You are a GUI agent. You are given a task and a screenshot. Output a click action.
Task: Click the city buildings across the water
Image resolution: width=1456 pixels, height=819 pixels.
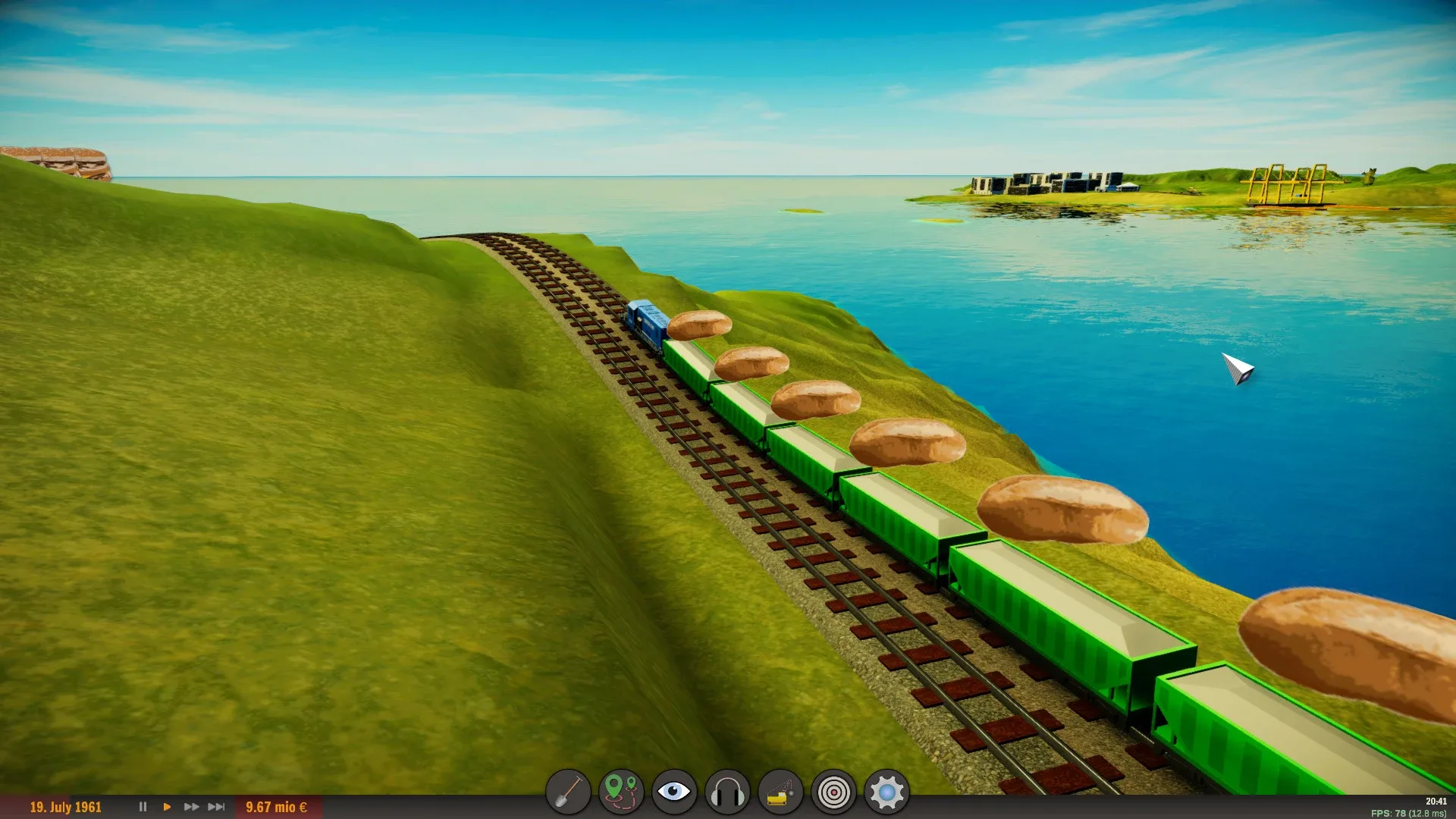click(1046, 183)
